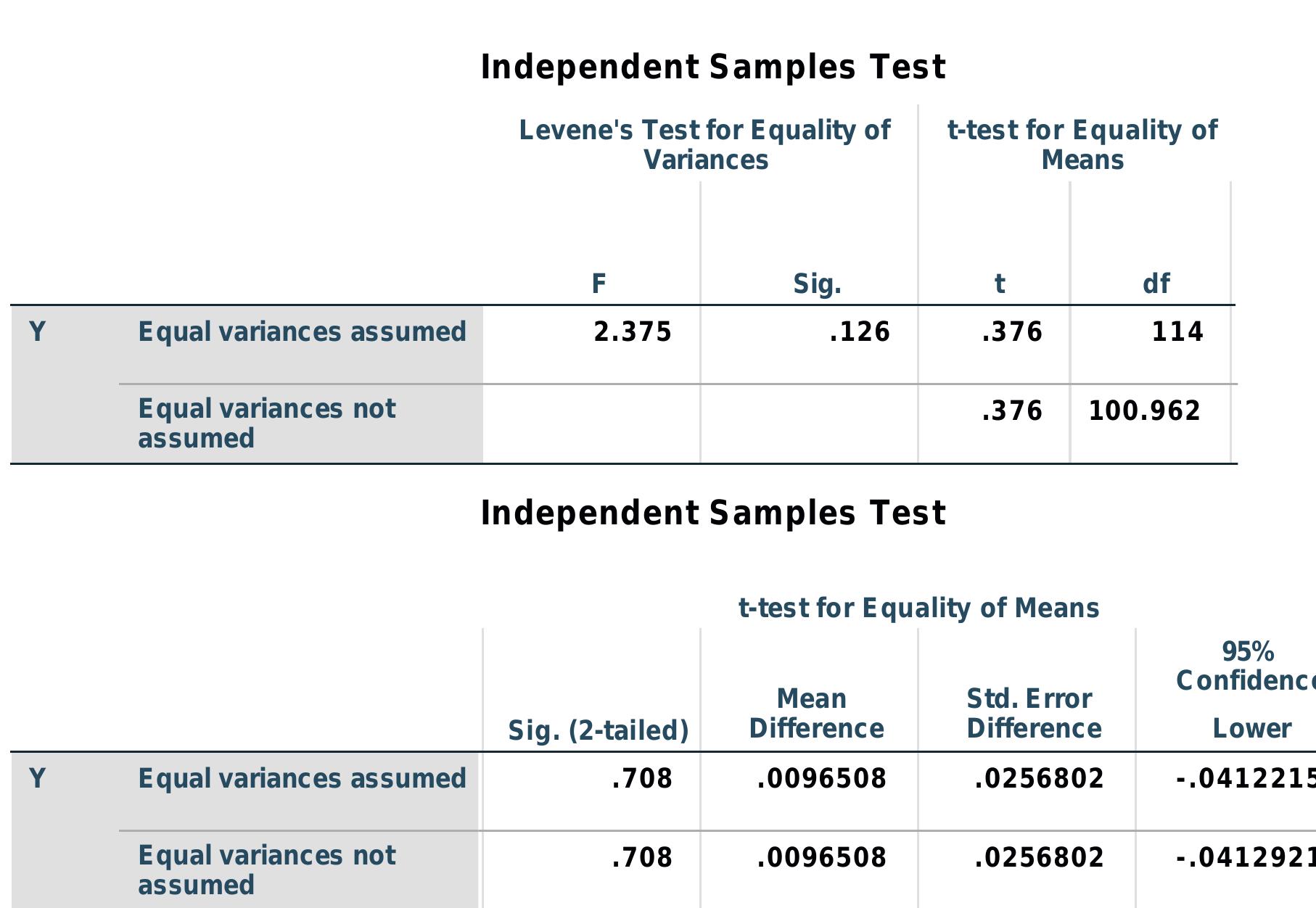The image size is (1316, 908).
Task: Click the top Independent Samples Test title
Action: pos(713,67)
